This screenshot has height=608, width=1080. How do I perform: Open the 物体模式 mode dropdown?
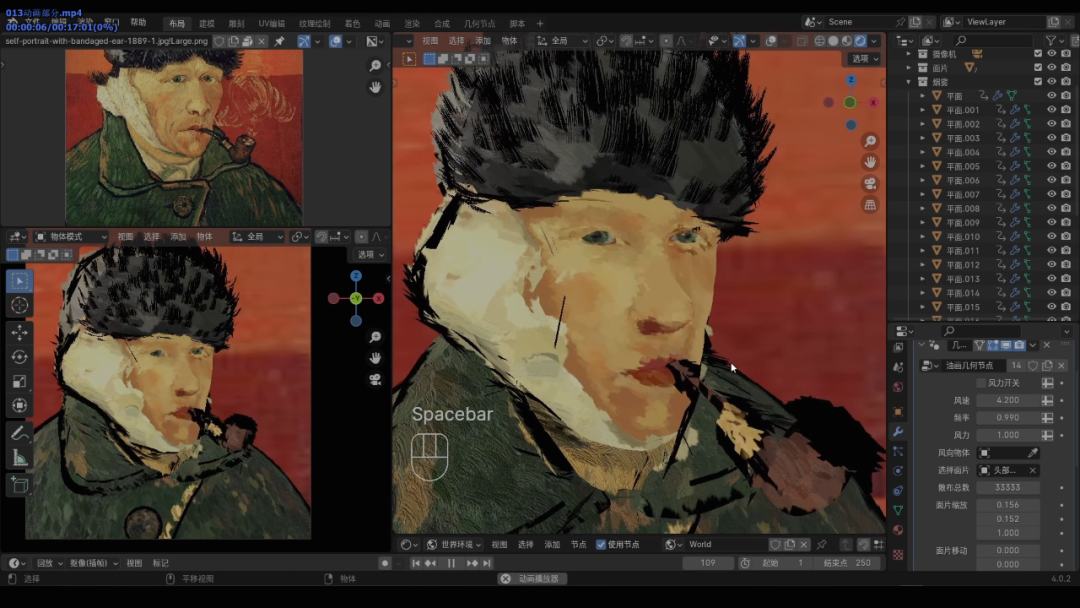tap(71, 237)
